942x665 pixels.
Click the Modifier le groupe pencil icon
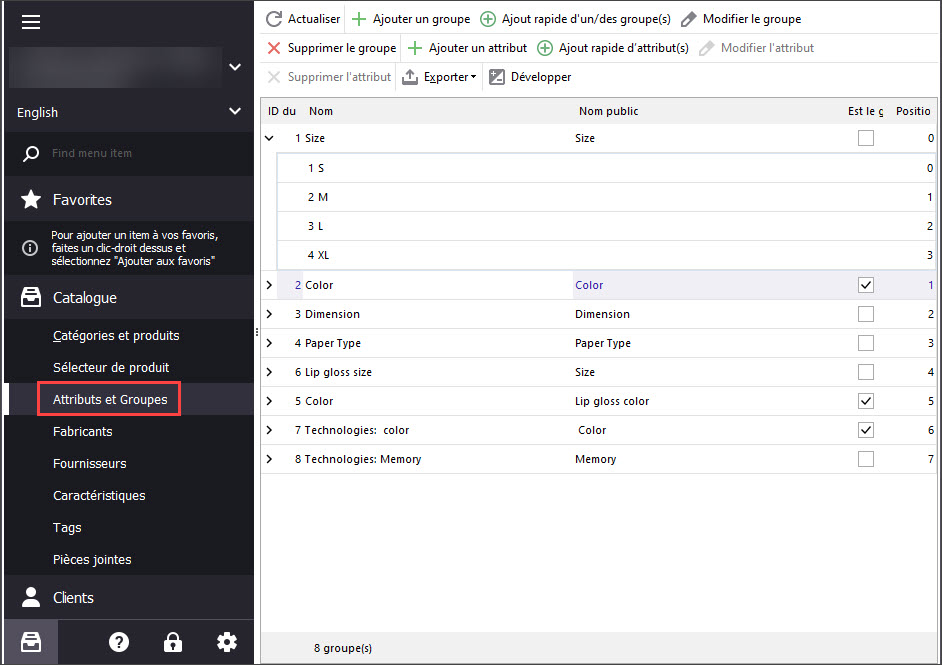(x=688, y=19)
